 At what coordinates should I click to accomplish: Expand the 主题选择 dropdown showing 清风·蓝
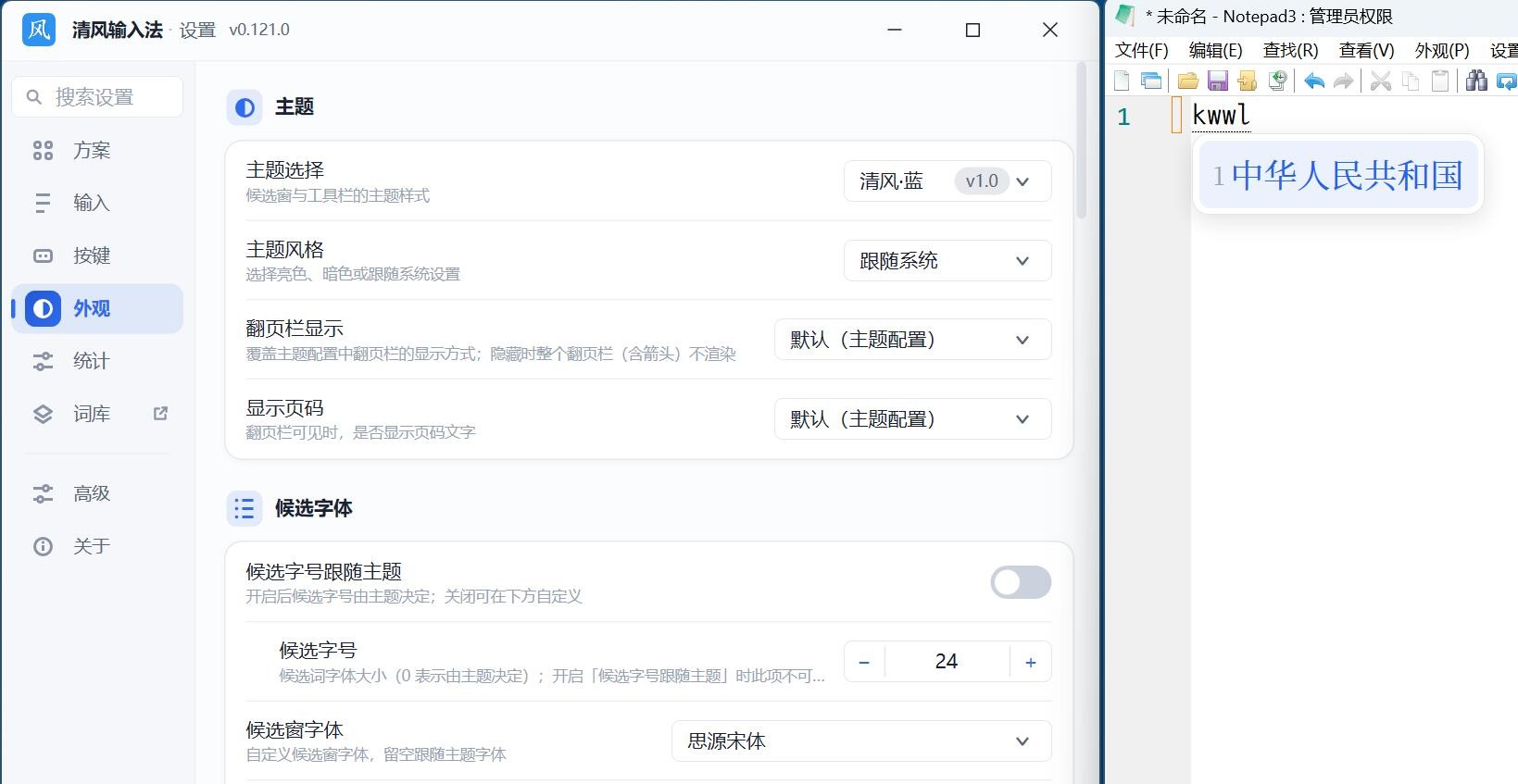coord(947,181)
